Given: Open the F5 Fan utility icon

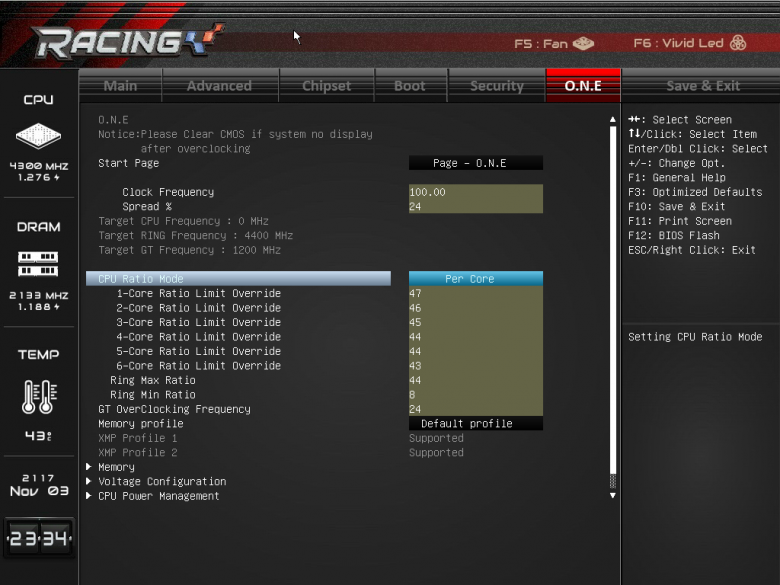Looking at the screenshot, I should click(584, 44).
